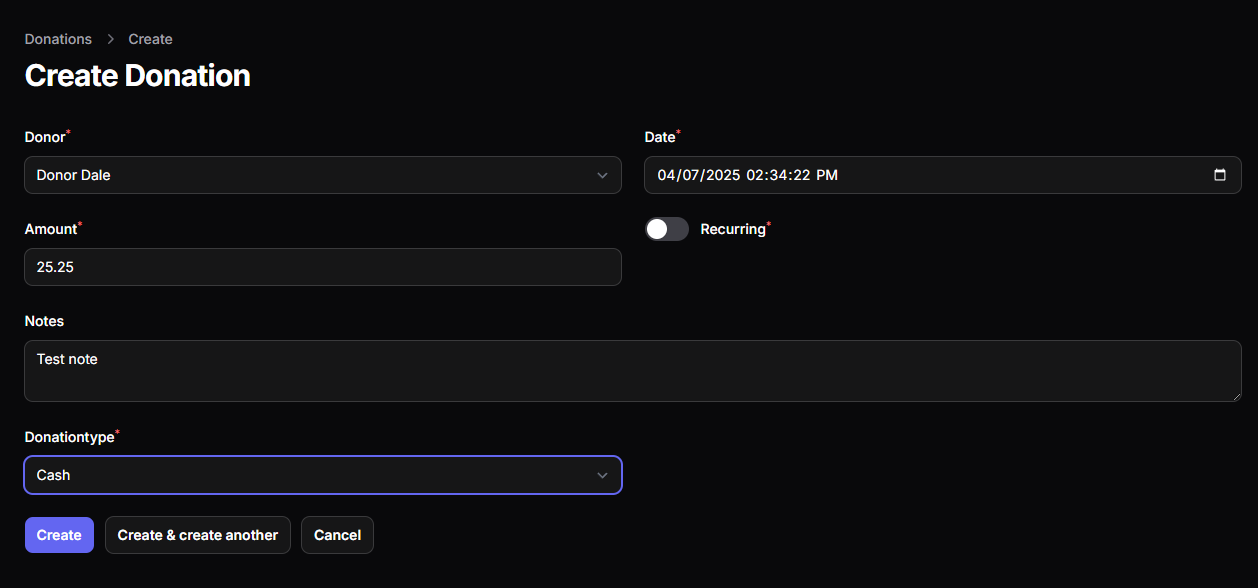Enable the Recurring toggle switch
1258x588 pixels.
click(666, 229)
